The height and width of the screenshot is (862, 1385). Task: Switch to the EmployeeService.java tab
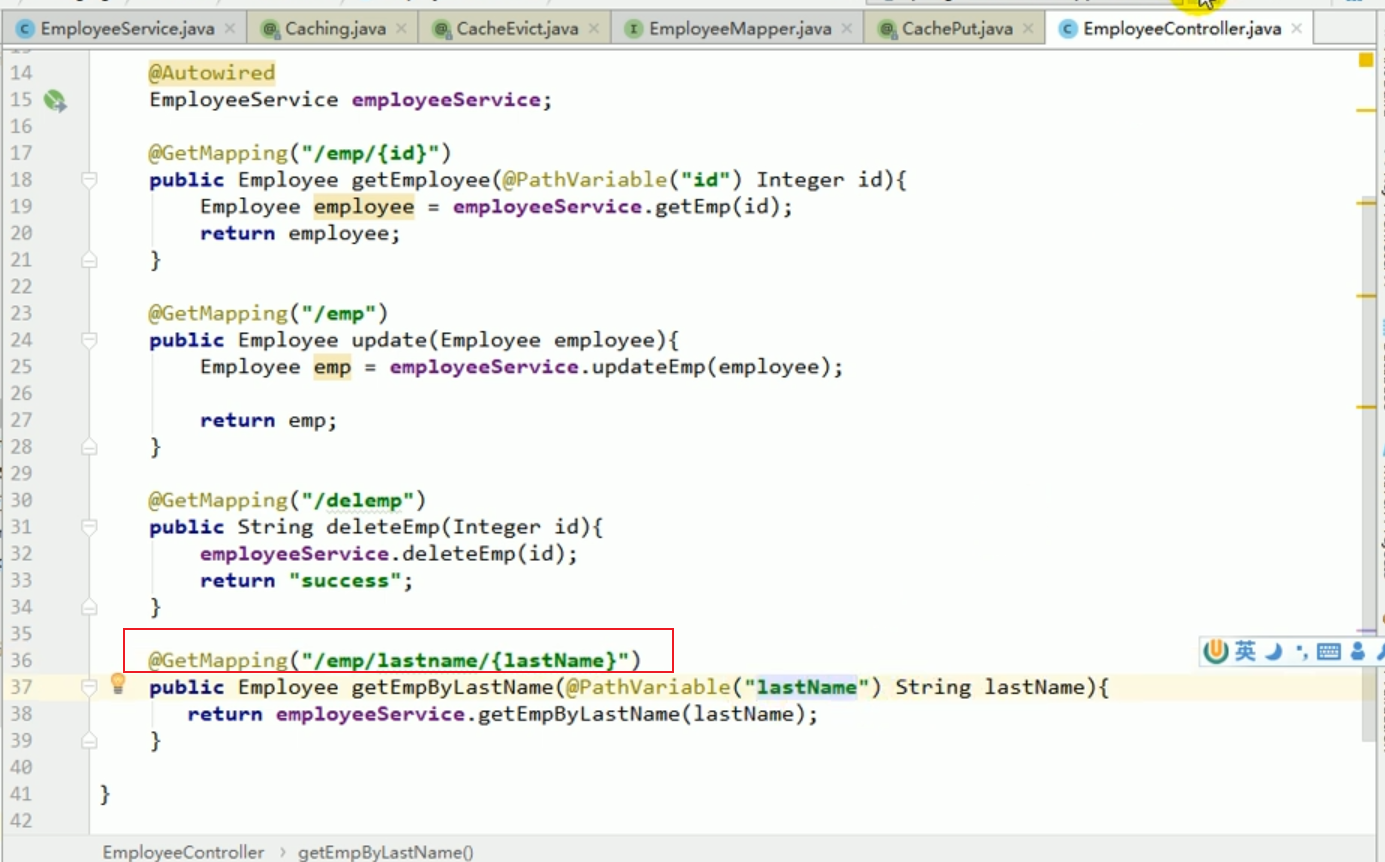tap(125, 29)
